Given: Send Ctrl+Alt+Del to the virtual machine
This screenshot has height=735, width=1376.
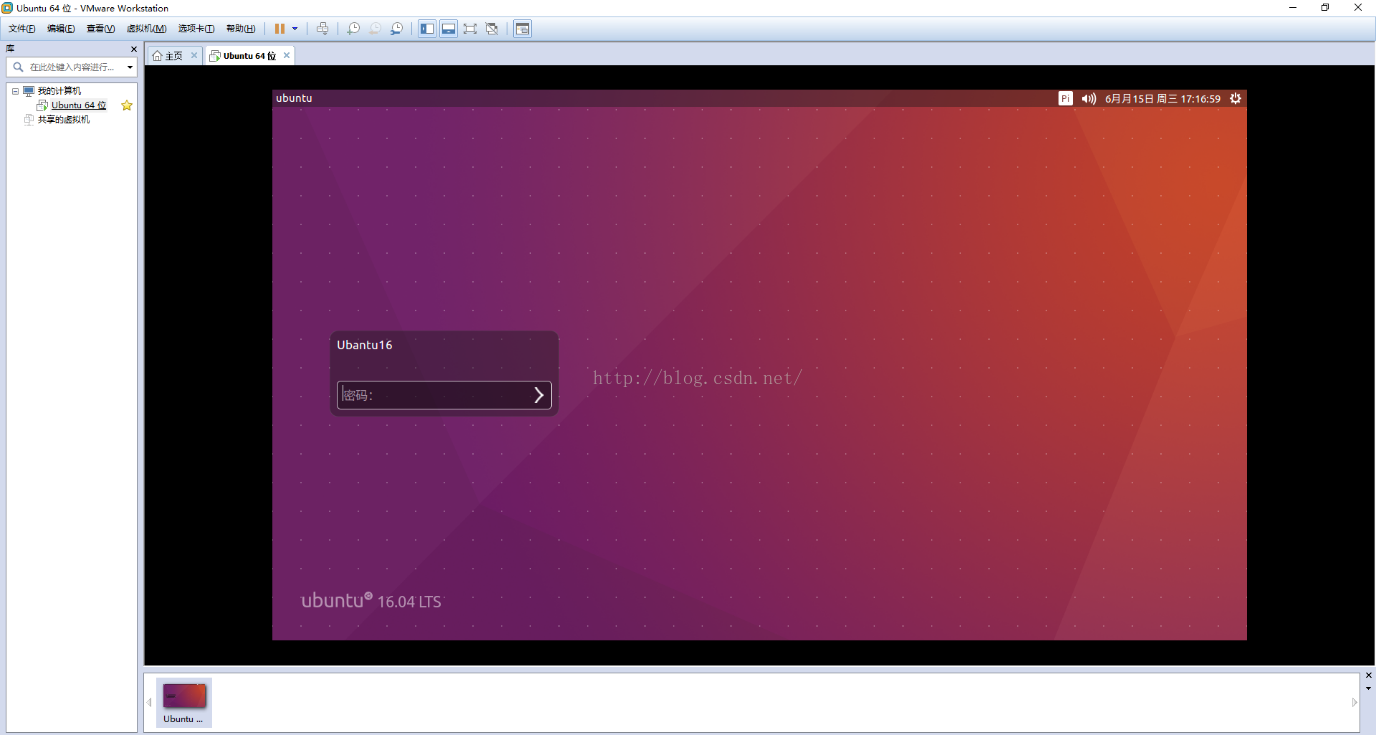Looking at the screenshot, I should pos(322,29).
